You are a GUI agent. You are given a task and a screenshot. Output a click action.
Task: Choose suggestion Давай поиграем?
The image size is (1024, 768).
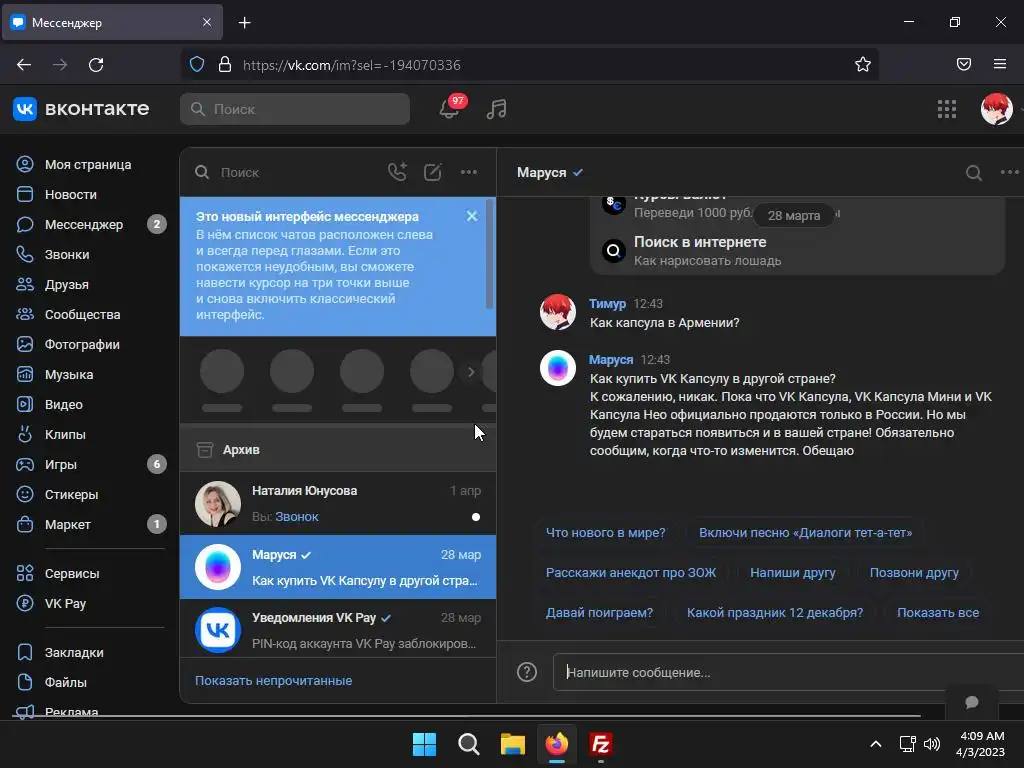[x=599, y=613]
